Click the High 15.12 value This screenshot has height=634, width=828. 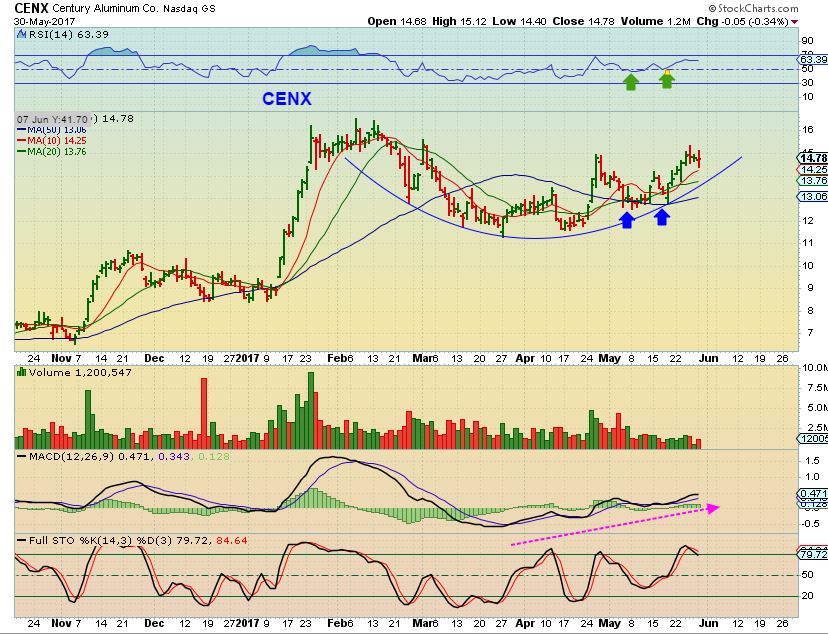(x=459, y=21)
